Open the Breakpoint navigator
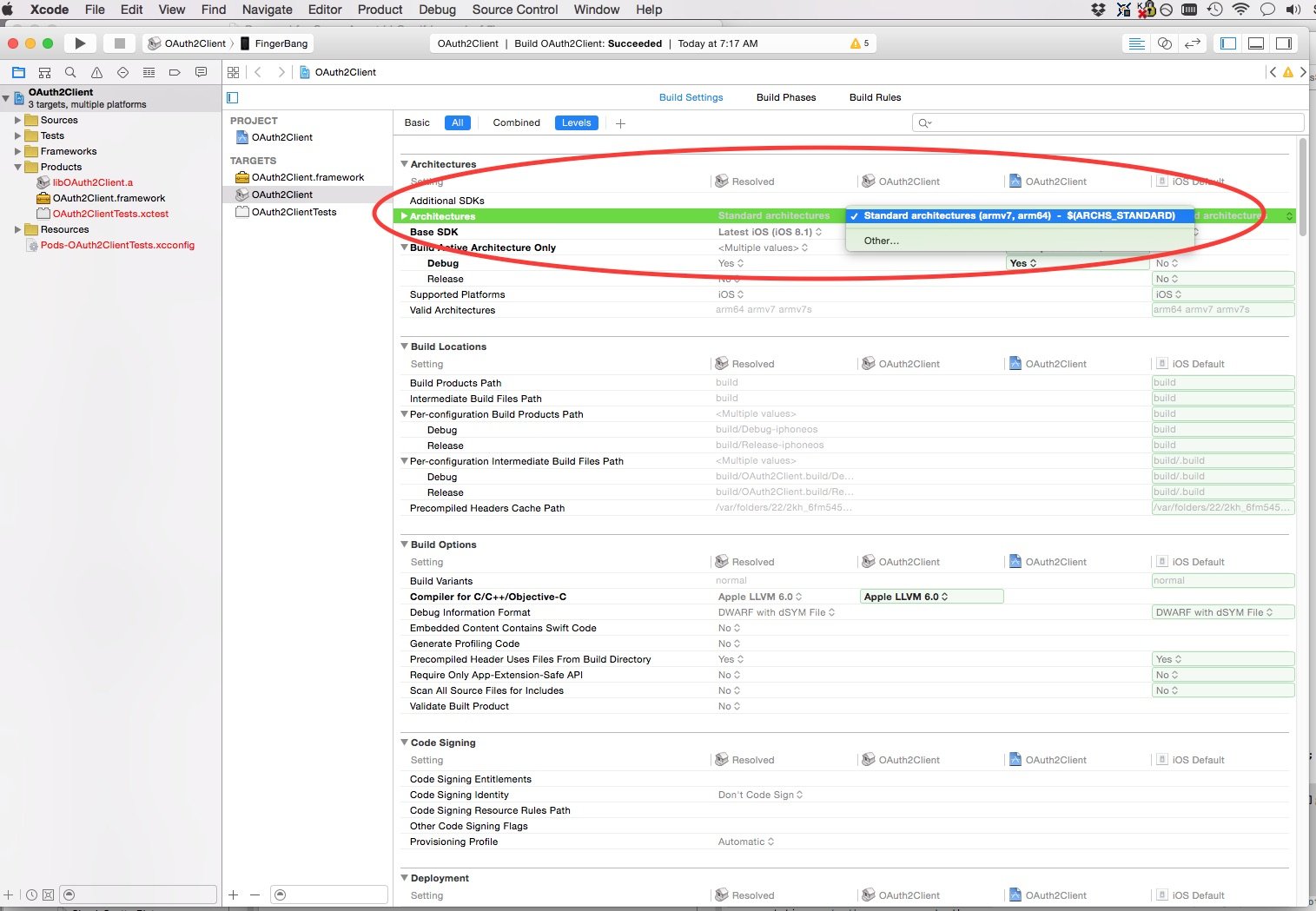This screenshot has height=911, width=1316. pyautogui.click(x=175, y=72)
